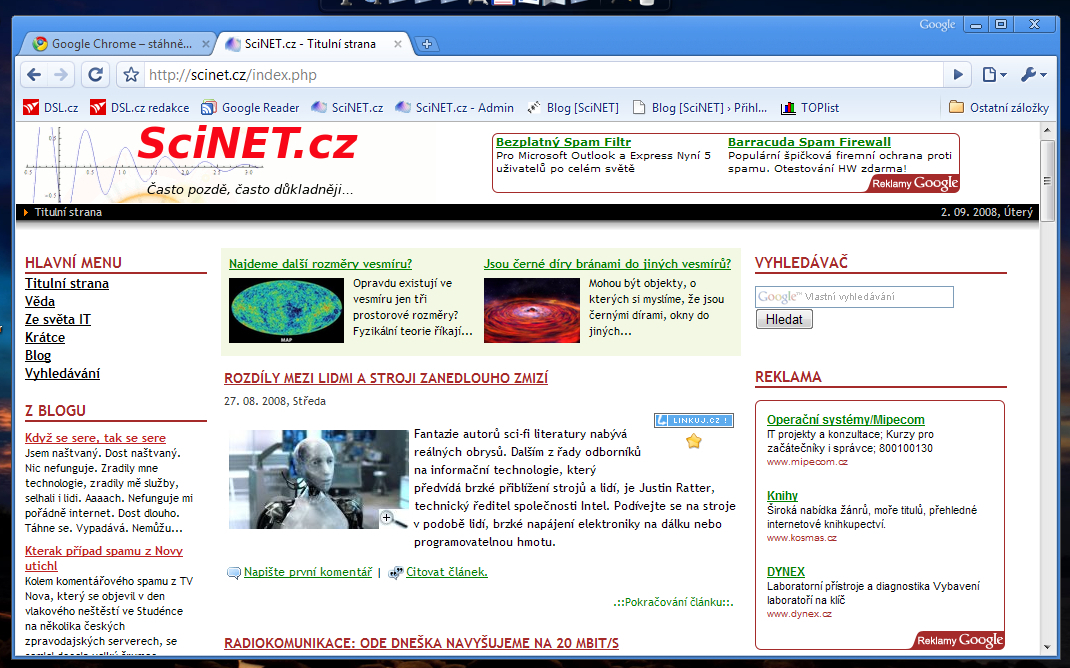Go back with the browser Back arrow

pyautogui.click(x=34, y=74)
